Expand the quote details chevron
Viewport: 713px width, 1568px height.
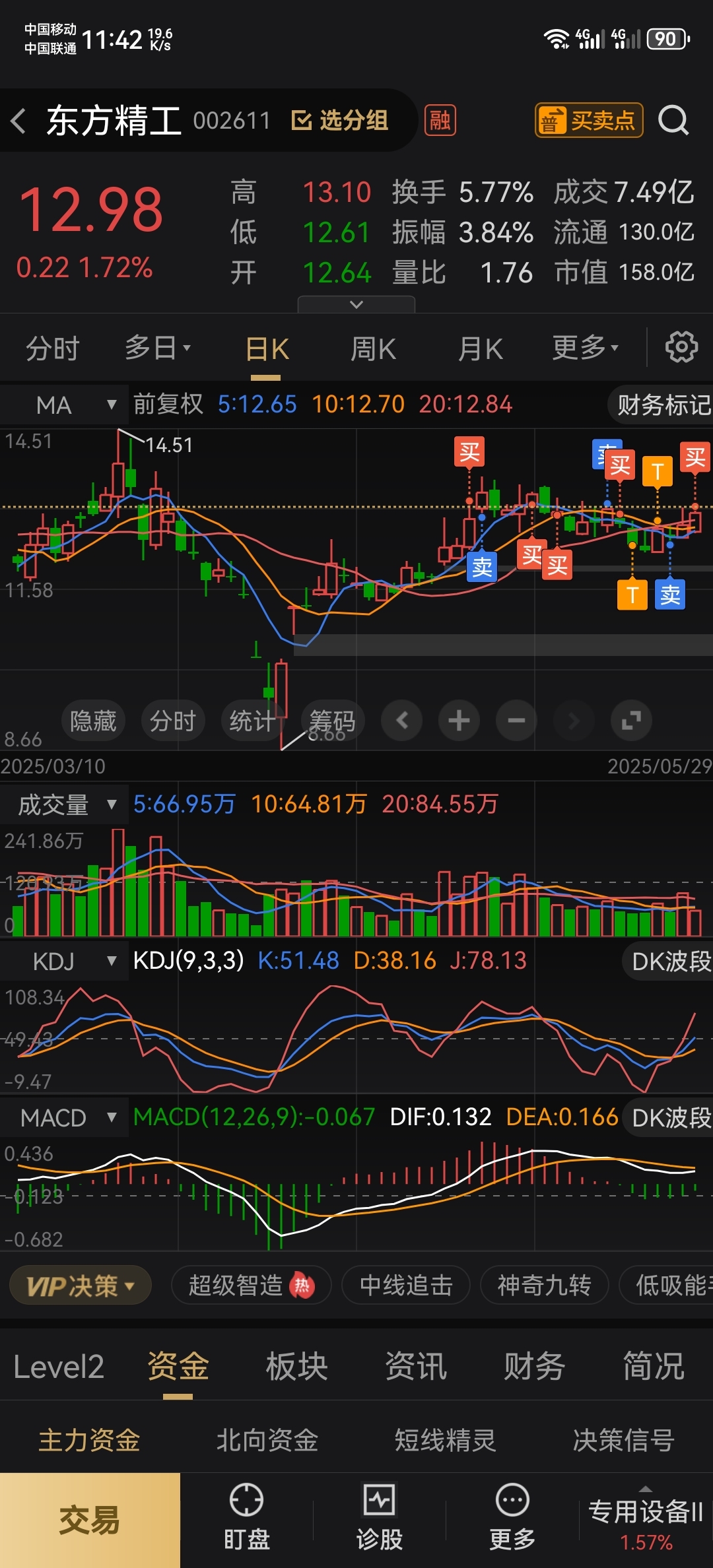[x=356, y=304]
